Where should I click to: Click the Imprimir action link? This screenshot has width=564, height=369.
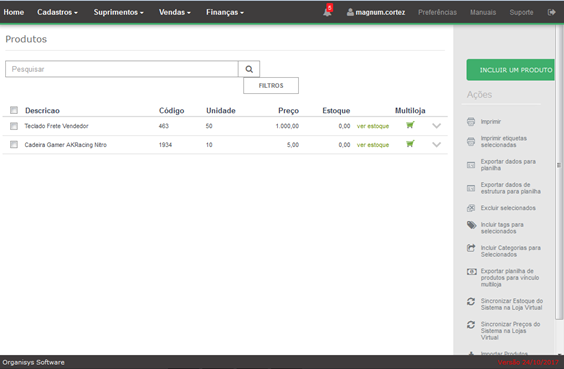click(x=491, y=122)
